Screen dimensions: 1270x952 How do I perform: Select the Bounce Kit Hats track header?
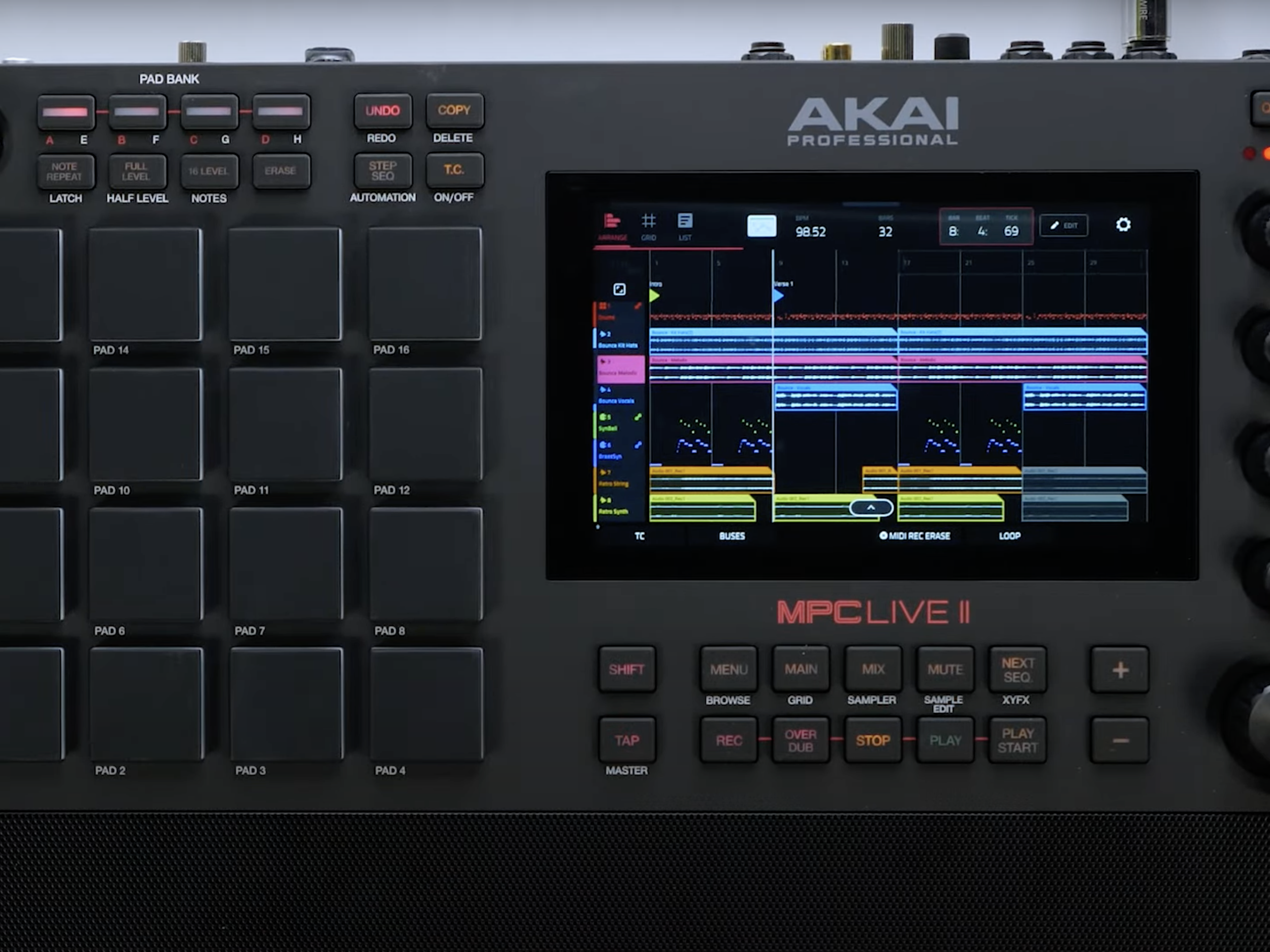pos(618,340)
